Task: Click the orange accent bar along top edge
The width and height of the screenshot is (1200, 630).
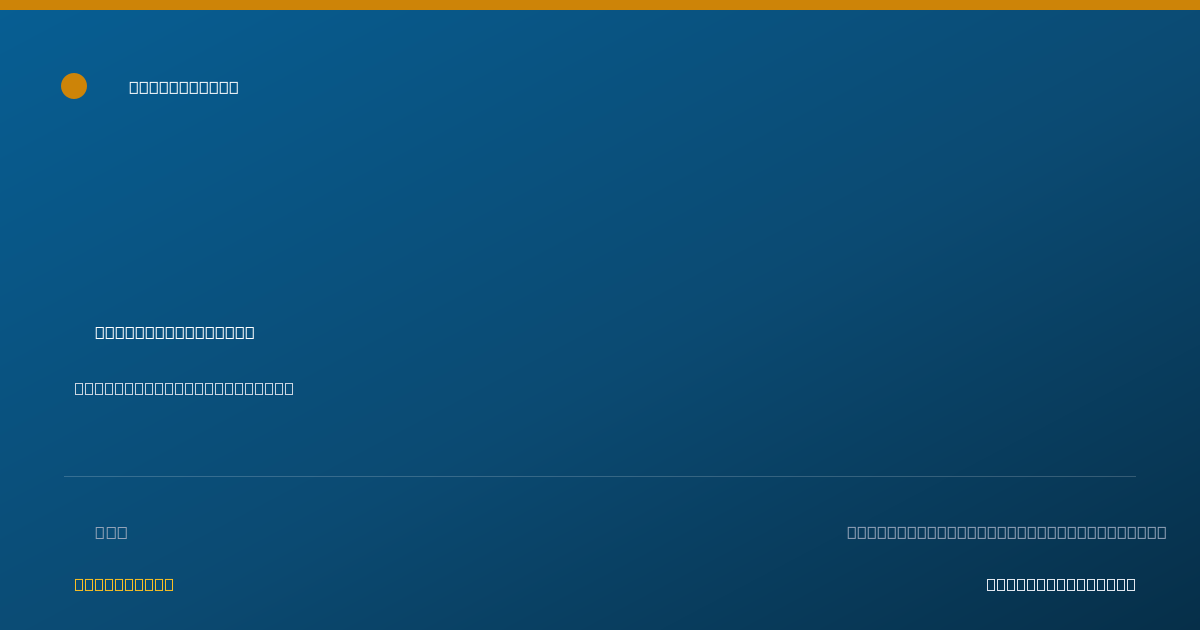Action: (x=600, y=5)
